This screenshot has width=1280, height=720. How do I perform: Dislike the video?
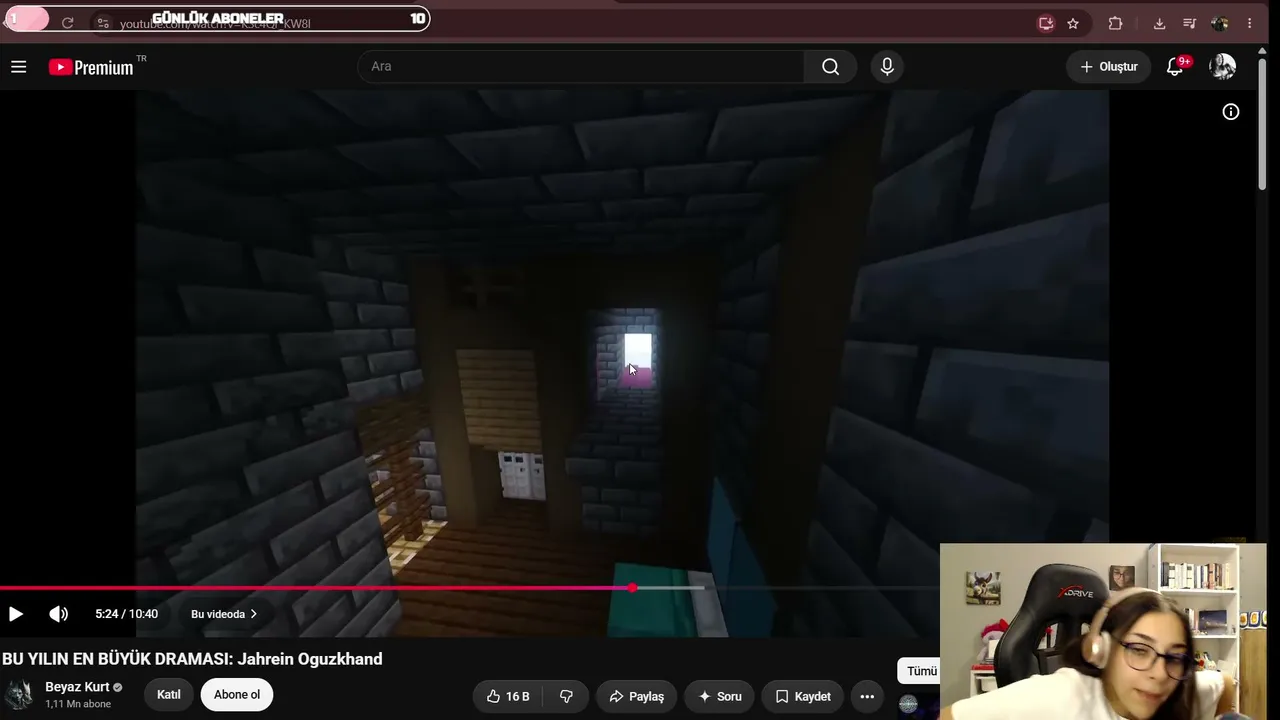point(566,696)
